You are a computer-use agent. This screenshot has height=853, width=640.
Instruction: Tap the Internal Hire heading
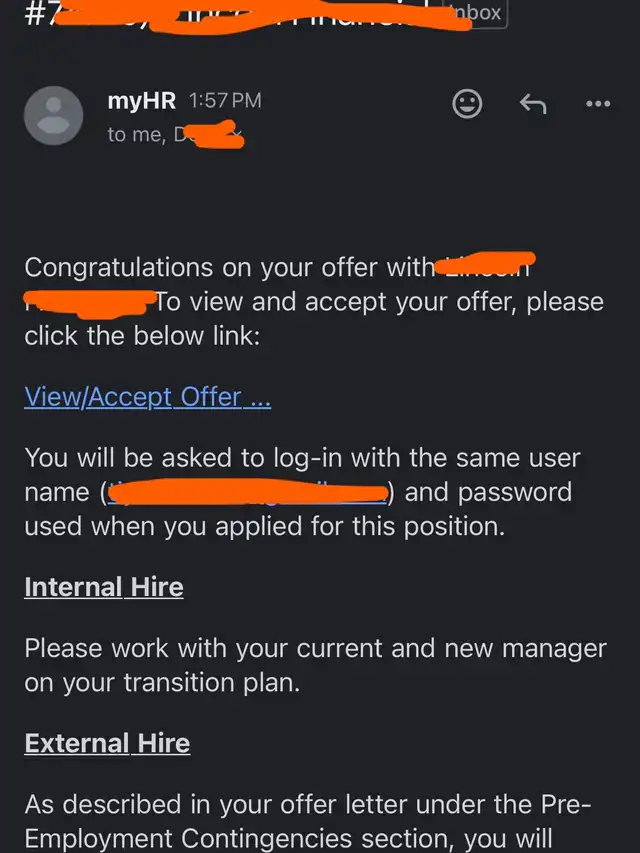(x=104, y=587)
